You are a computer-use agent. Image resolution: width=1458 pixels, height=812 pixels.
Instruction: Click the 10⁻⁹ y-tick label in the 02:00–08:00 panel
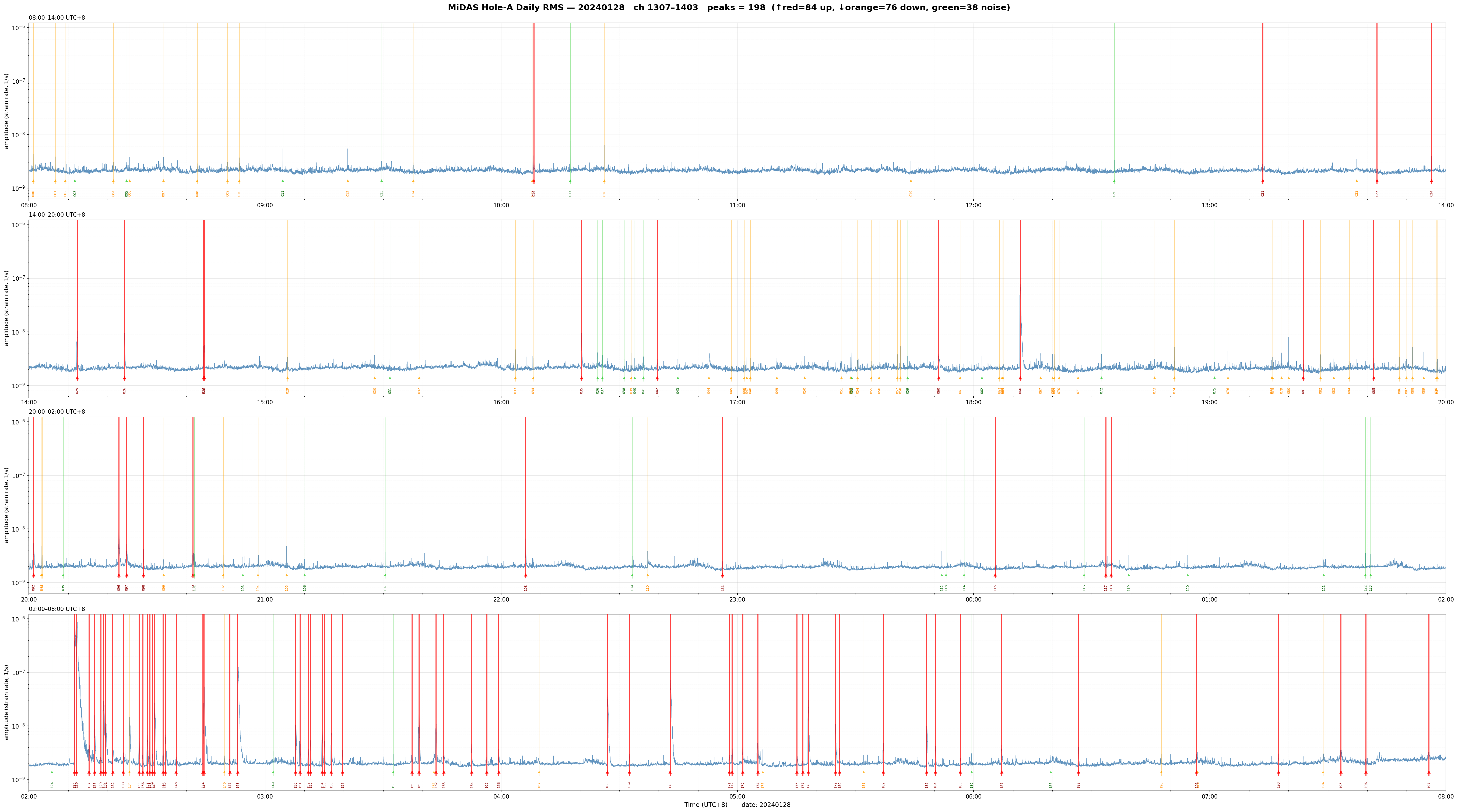[18, 779]
